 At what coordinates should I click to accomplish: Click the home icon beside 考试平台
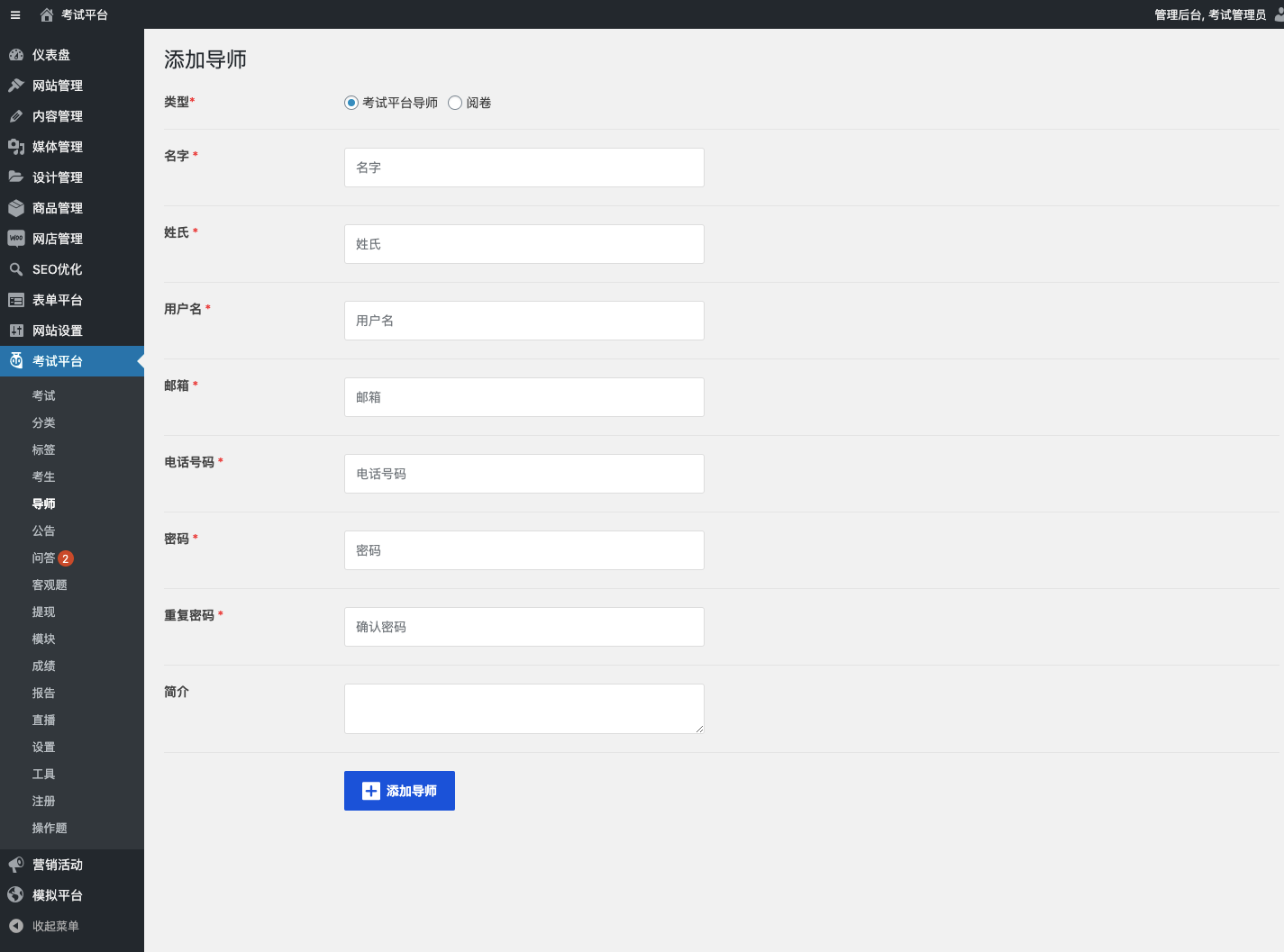[x=47, y=14]
